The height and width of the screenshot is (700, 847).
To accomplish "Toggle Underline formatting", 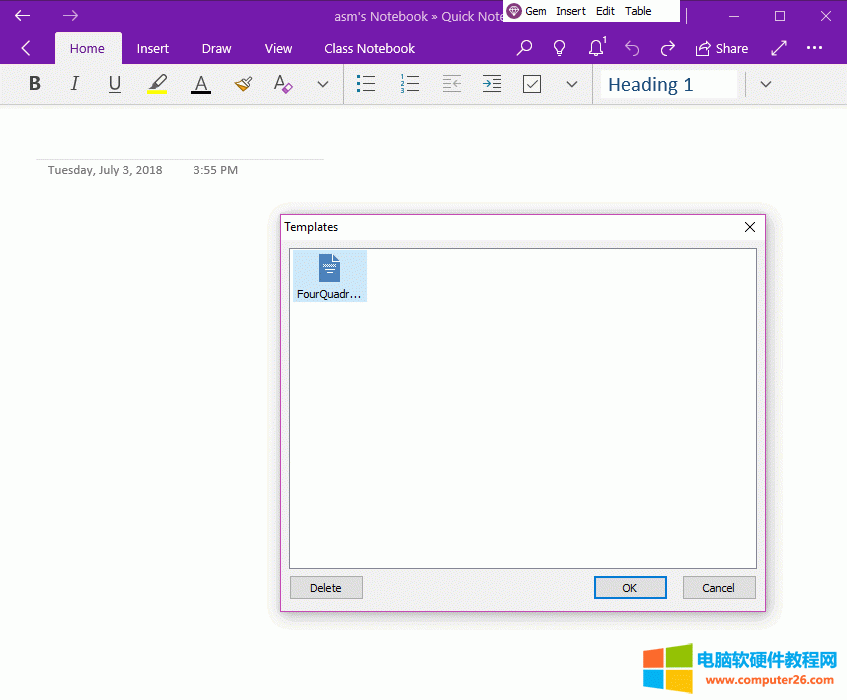I will click(x=114, y=84).
